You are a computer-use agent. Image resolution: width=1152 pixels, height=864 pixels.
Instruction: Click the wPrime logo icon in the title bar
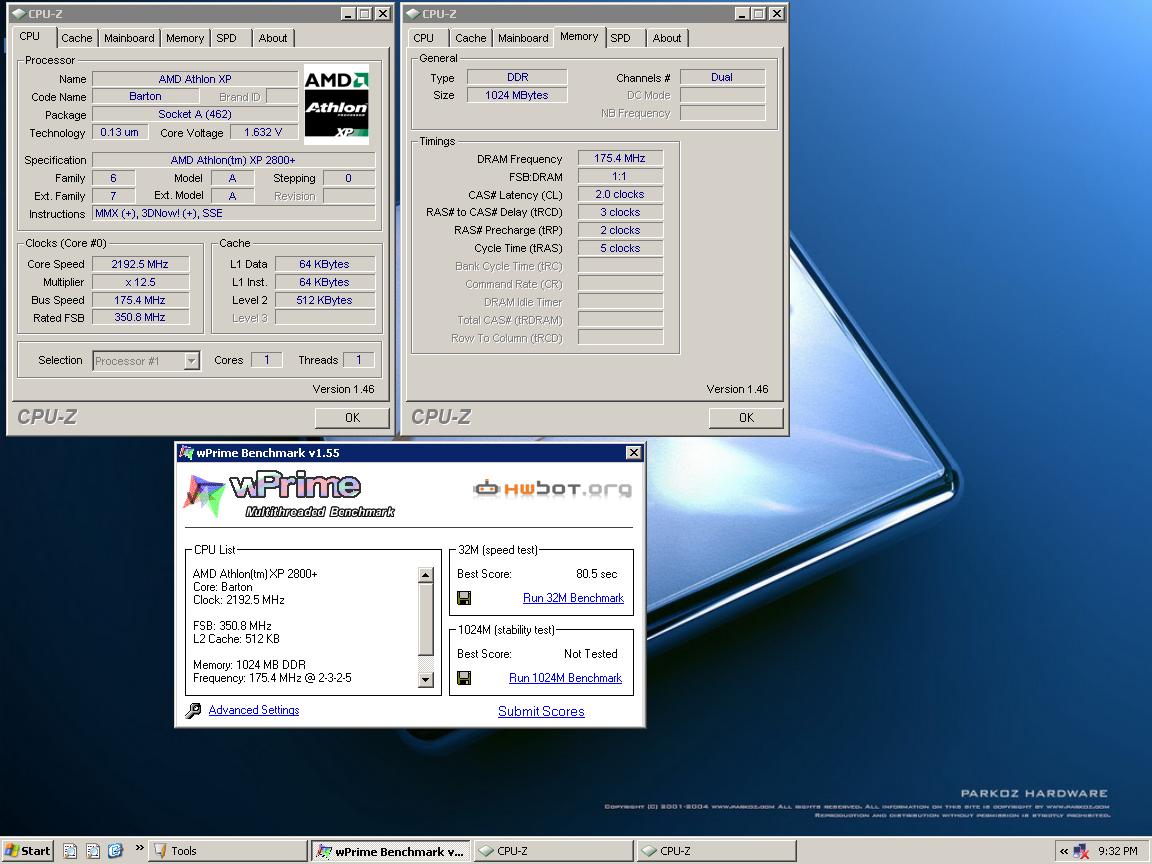coord(186,453)
